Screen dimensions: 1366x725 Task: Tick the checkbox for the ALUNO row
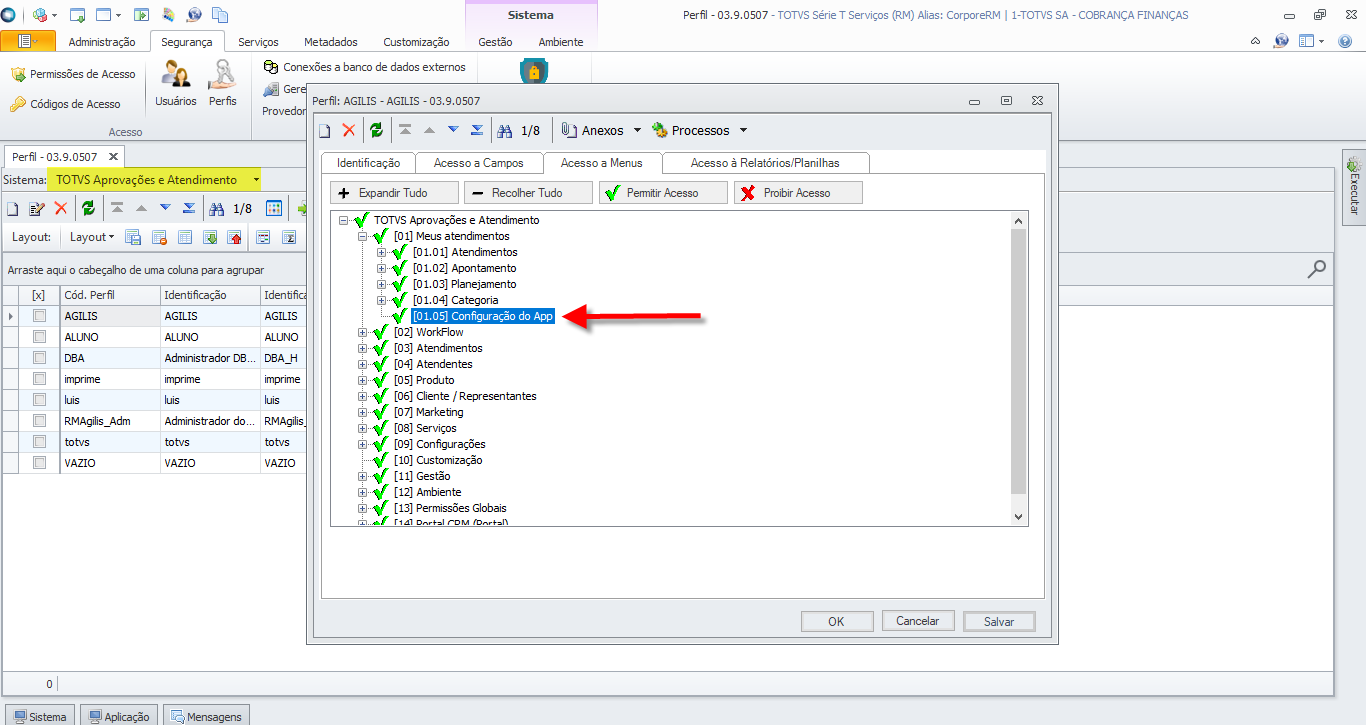point(40,337)
